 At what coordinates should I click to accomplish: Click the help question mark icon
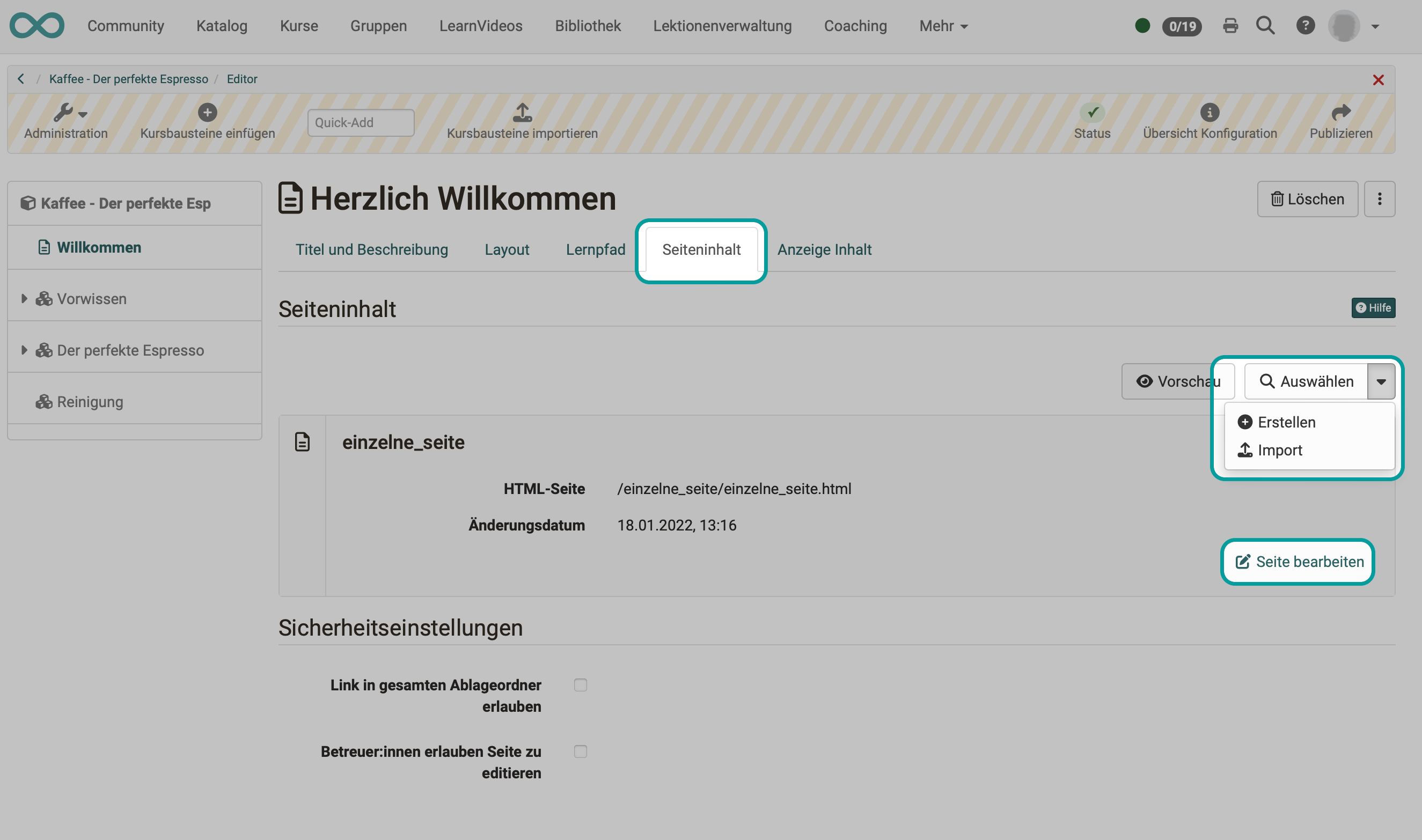1306,25
